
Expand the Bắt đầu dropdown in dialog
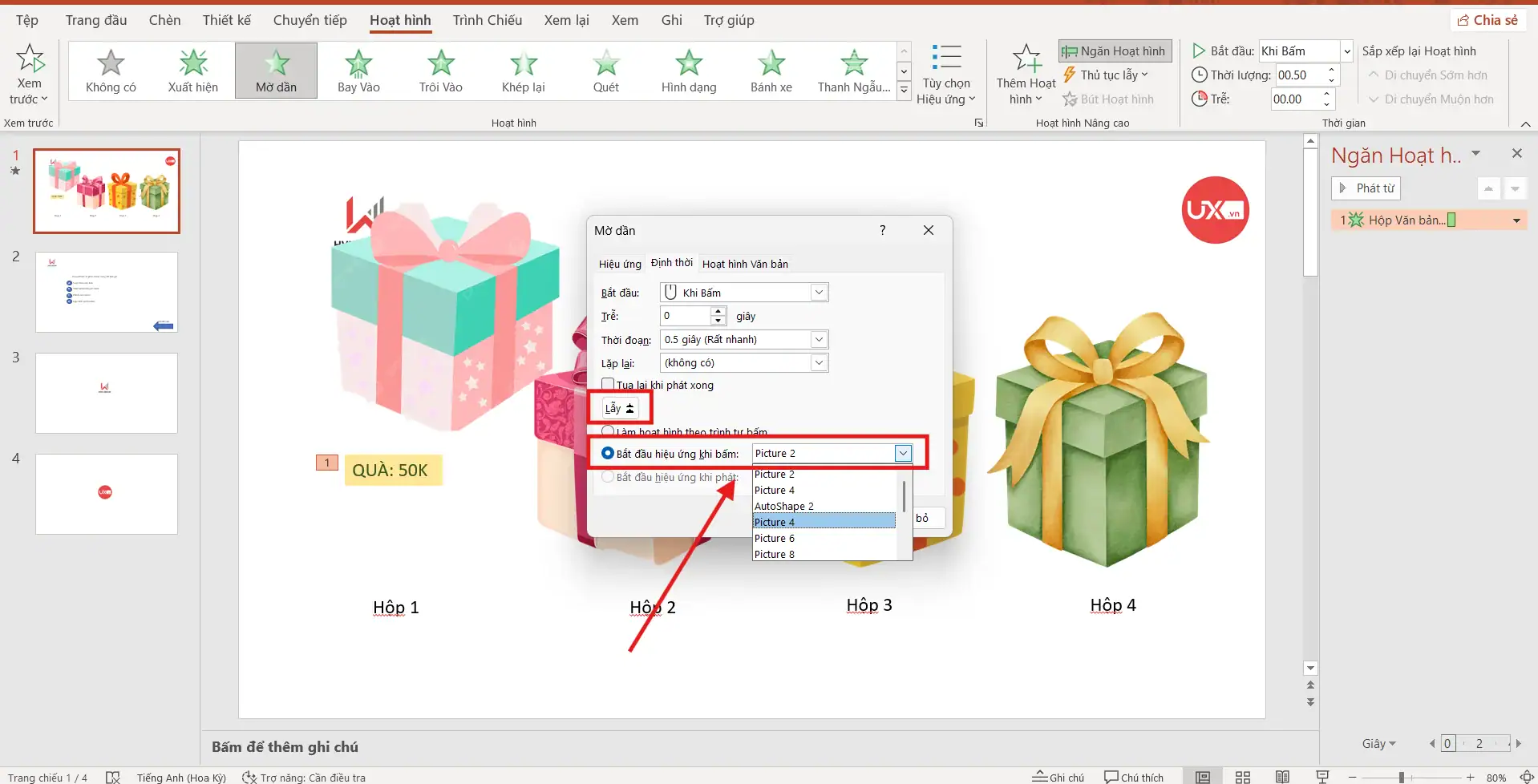[819, 293]
